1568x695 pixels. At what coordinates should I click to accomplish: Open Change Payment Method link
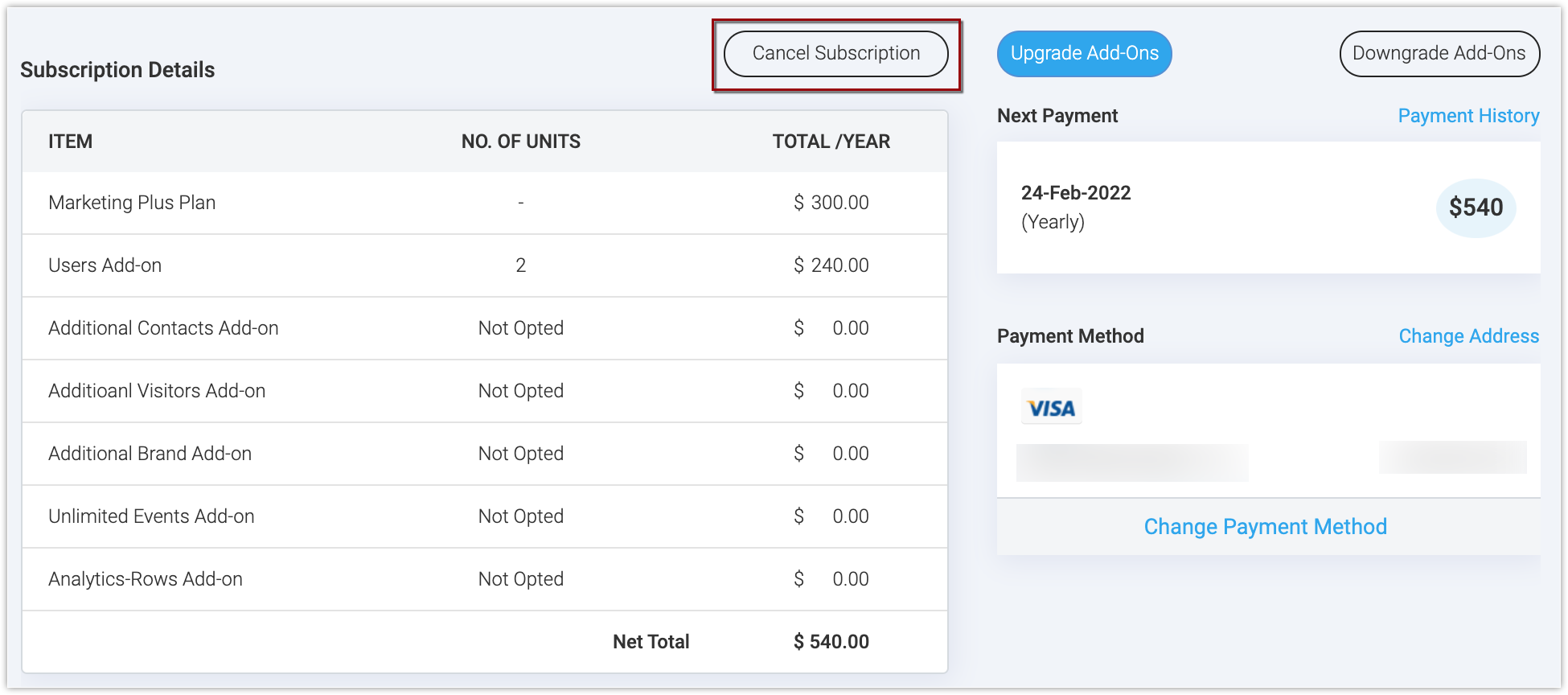click(x=1265, y=527)
